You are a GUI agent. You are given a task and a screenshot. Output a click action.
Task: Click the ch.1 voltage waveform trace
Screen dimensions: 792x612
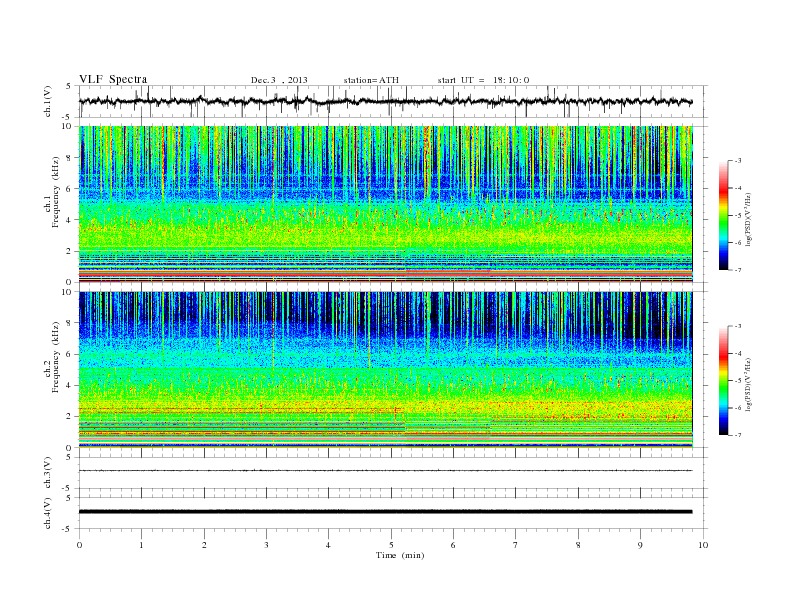tap(385, 101)
